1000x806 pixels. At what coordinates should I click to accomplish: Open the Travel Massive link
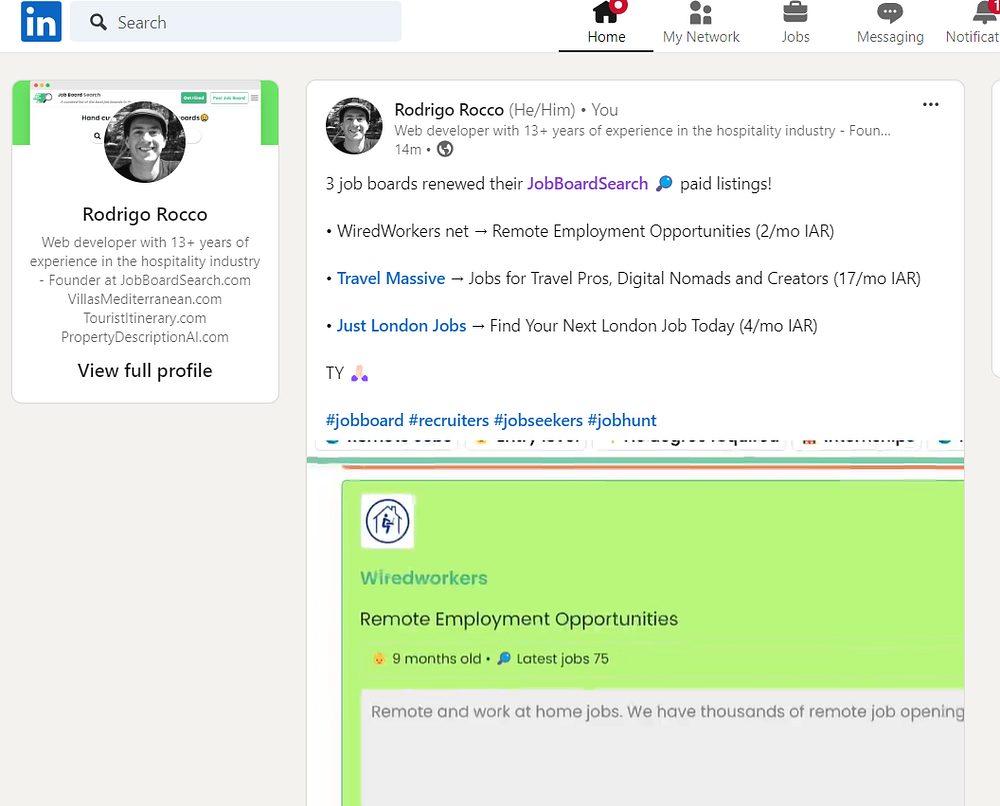click(x=391, y=279)
